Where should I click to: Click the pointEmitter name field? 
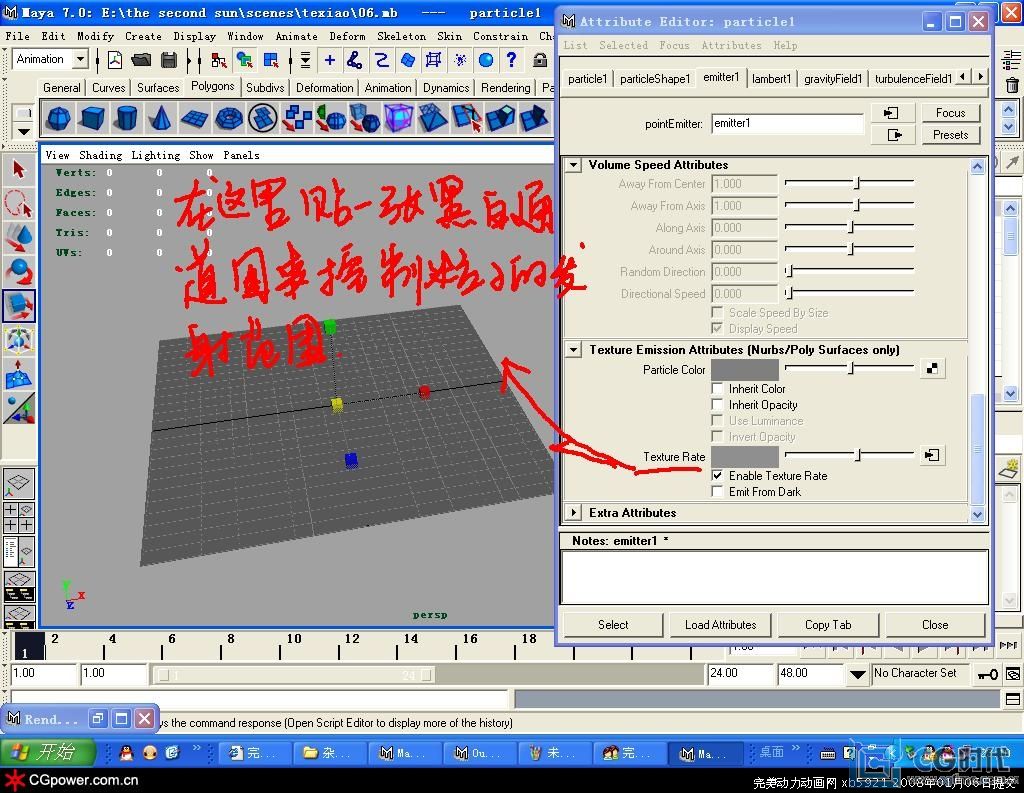(787, 123)
